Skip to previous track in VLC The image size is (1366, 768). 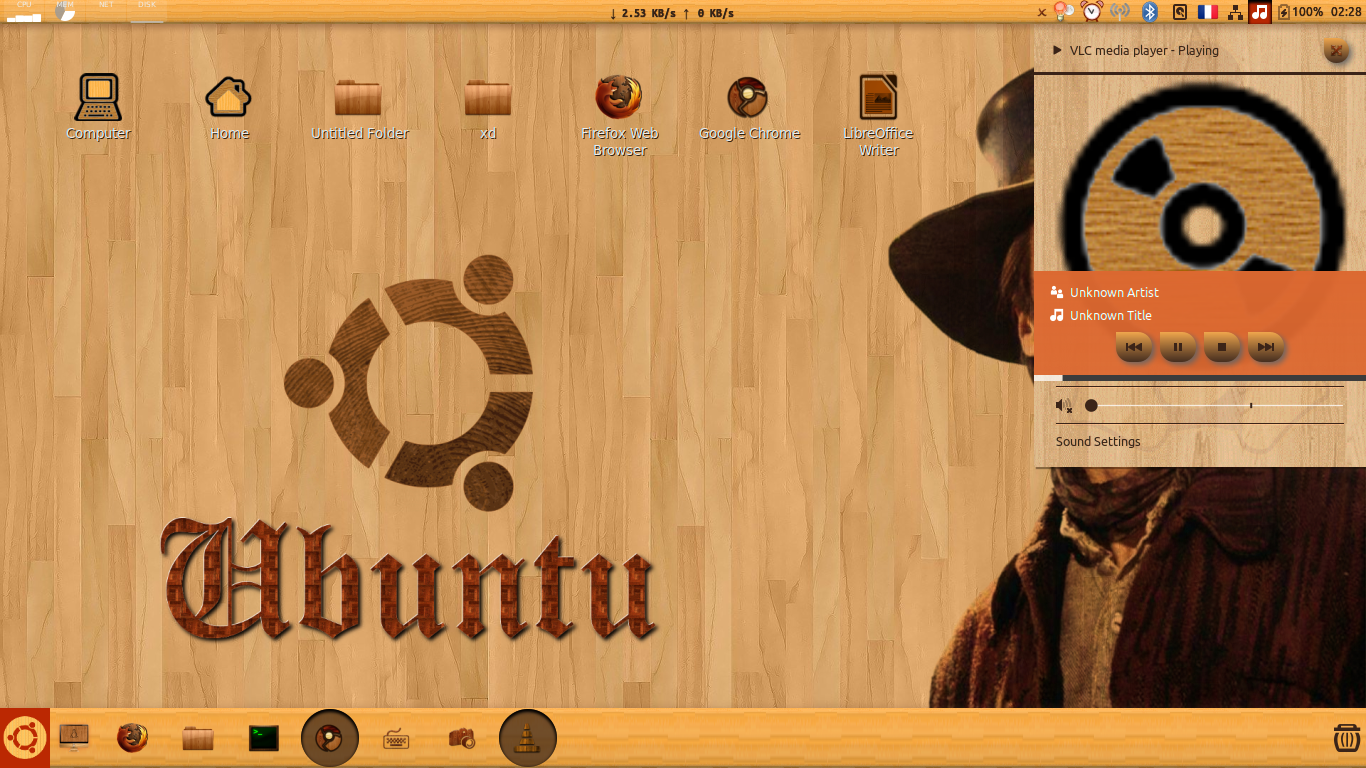coord(1134,347)
